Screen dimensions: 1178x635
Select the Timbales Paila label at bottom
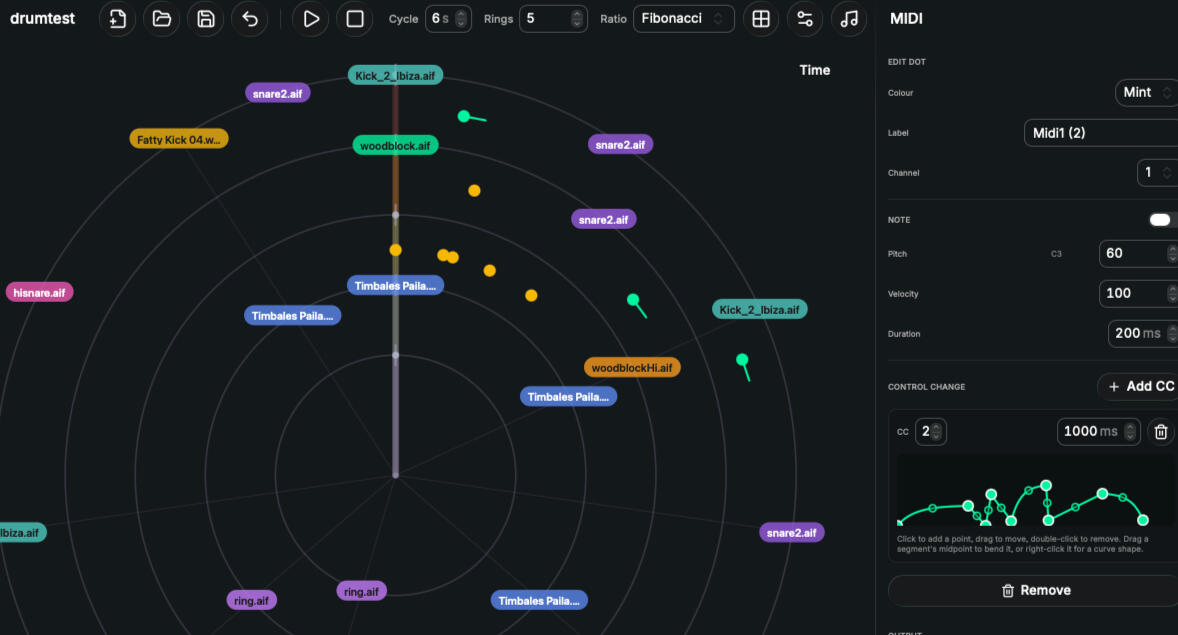tap(539, 600)
